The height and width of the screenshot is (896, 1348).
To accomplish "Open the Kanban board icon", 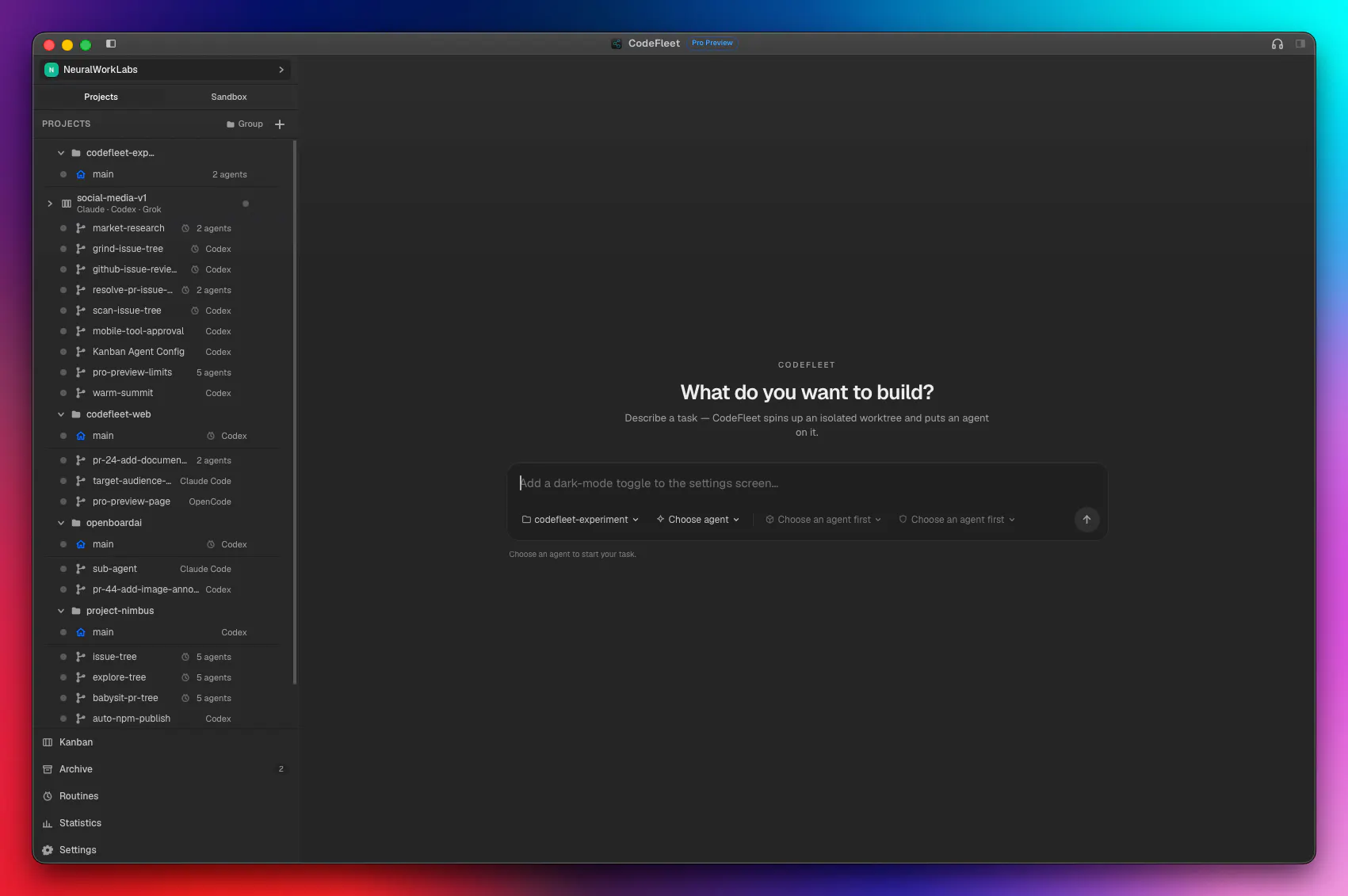I will point(48,742).
